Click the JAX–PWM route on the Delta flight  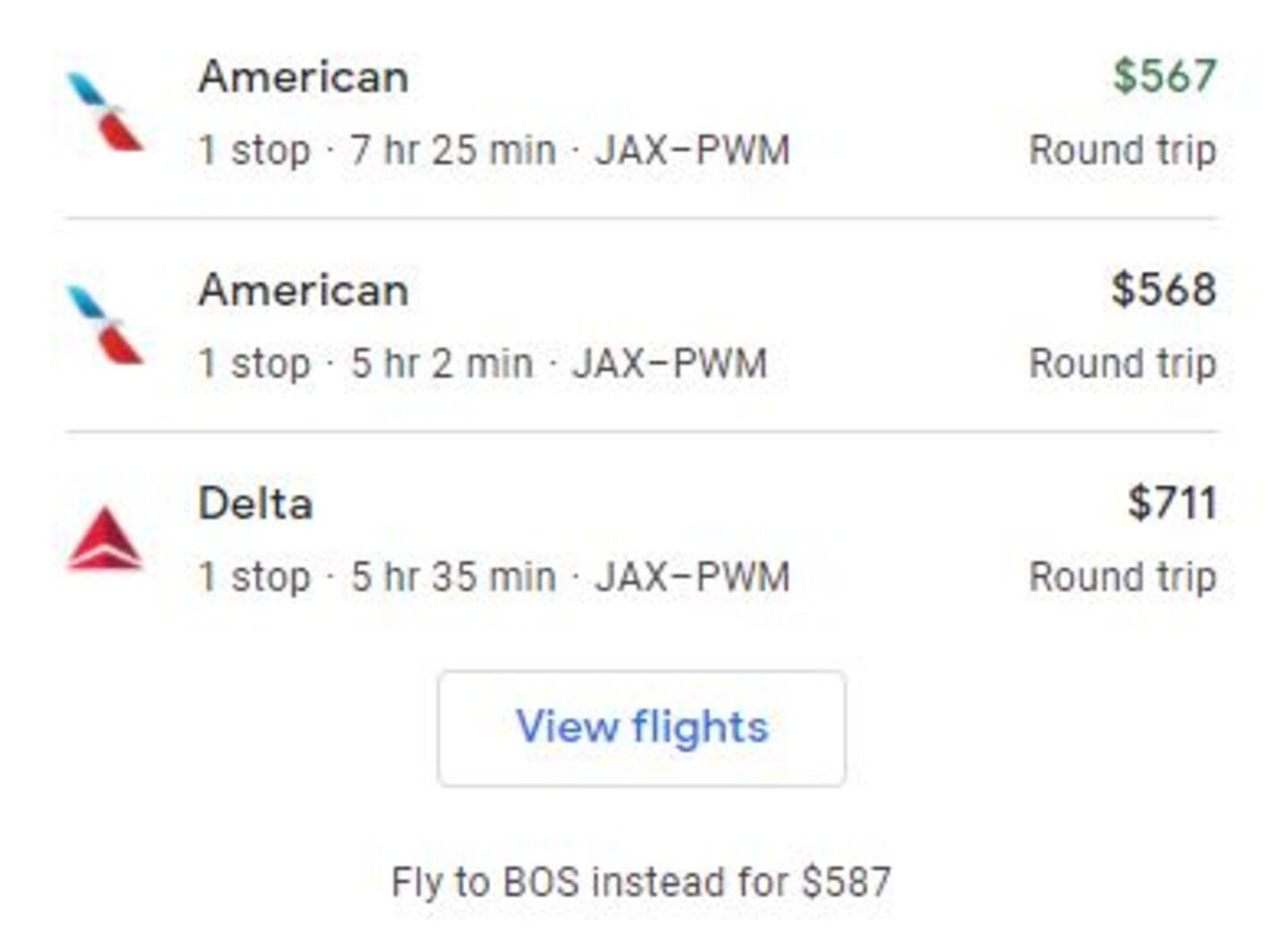(693, 577)
